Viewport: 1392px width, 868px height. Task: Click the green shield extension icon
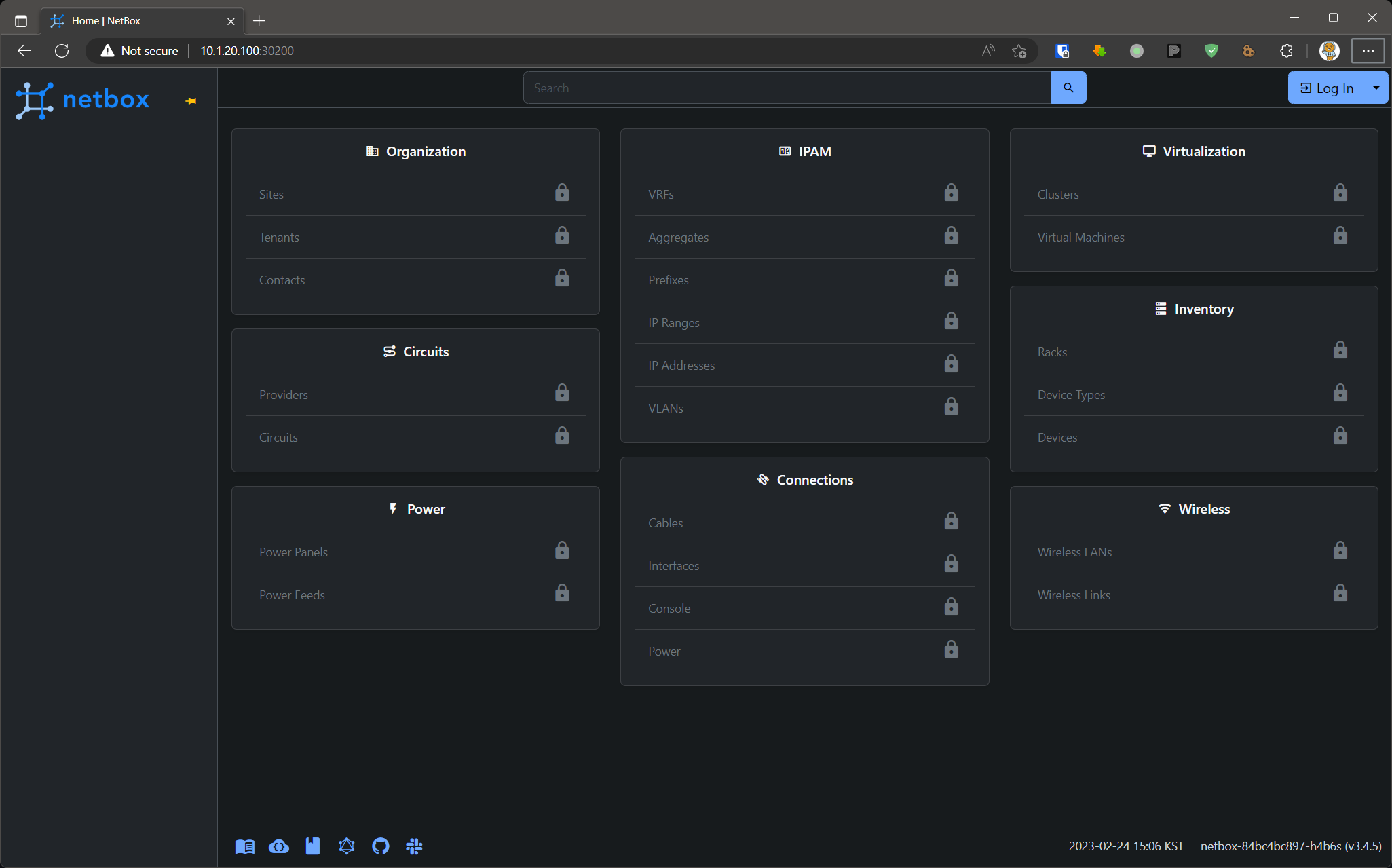click(x=1211, y=51)
